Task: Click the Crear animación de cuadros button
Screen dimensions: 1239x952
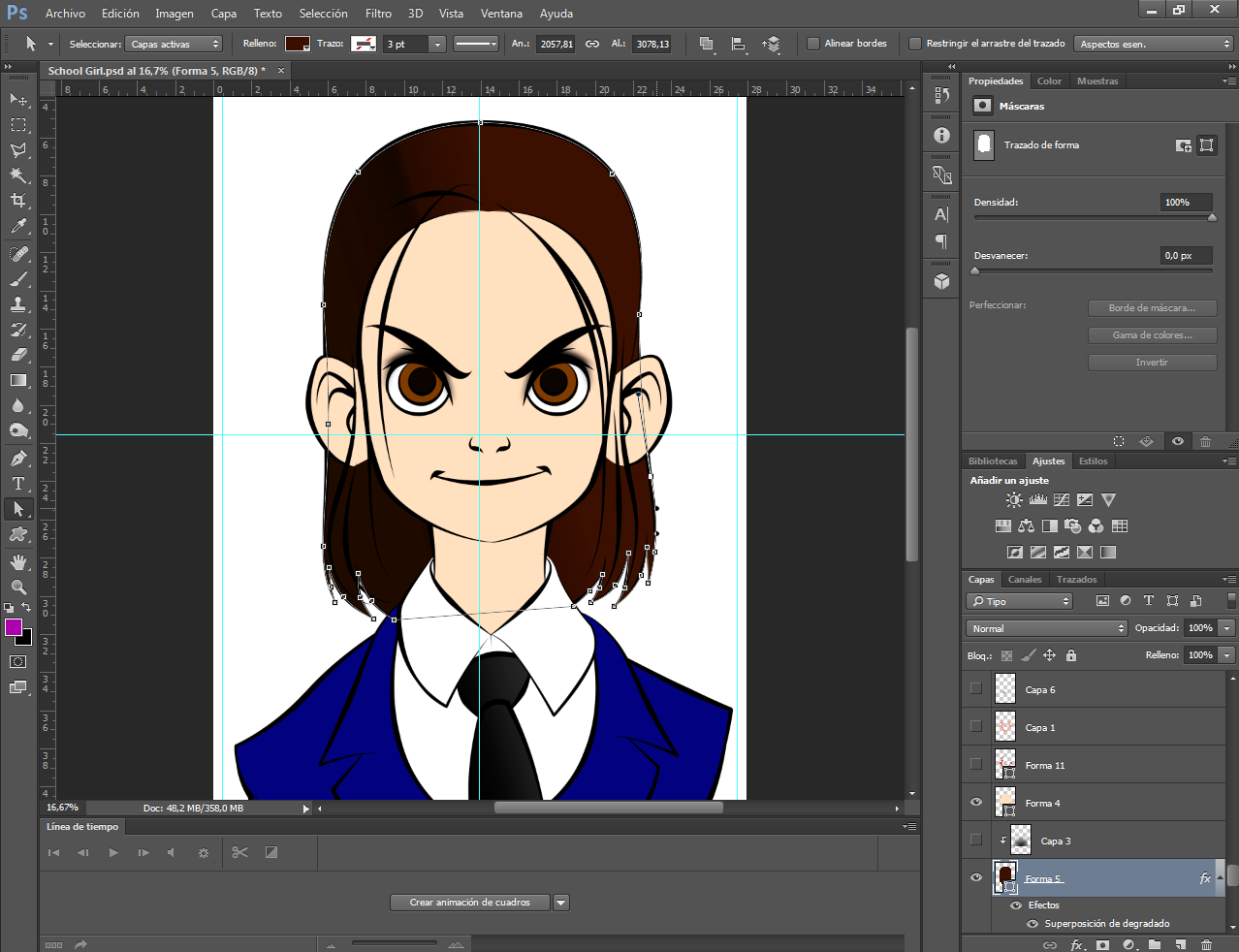Action: tap(470, 903)
